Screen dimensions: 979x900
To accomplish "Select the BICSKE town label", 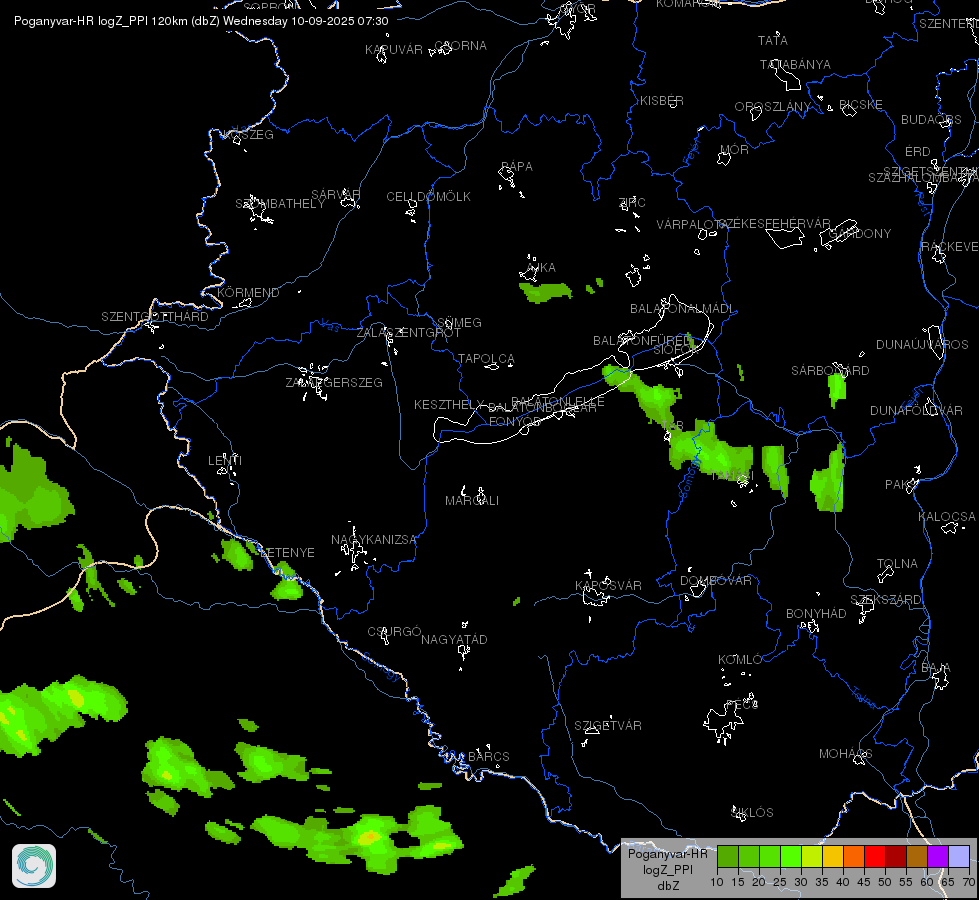I will 861,105.
